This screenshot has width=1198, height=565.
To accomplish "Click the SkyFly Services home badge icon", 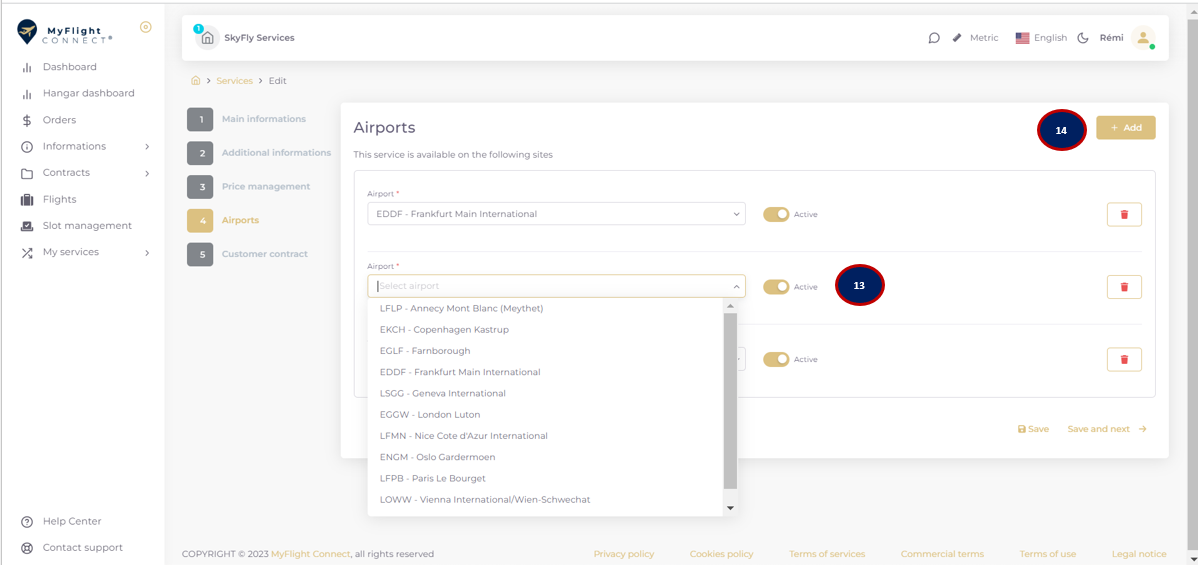I will coord(207,38).
